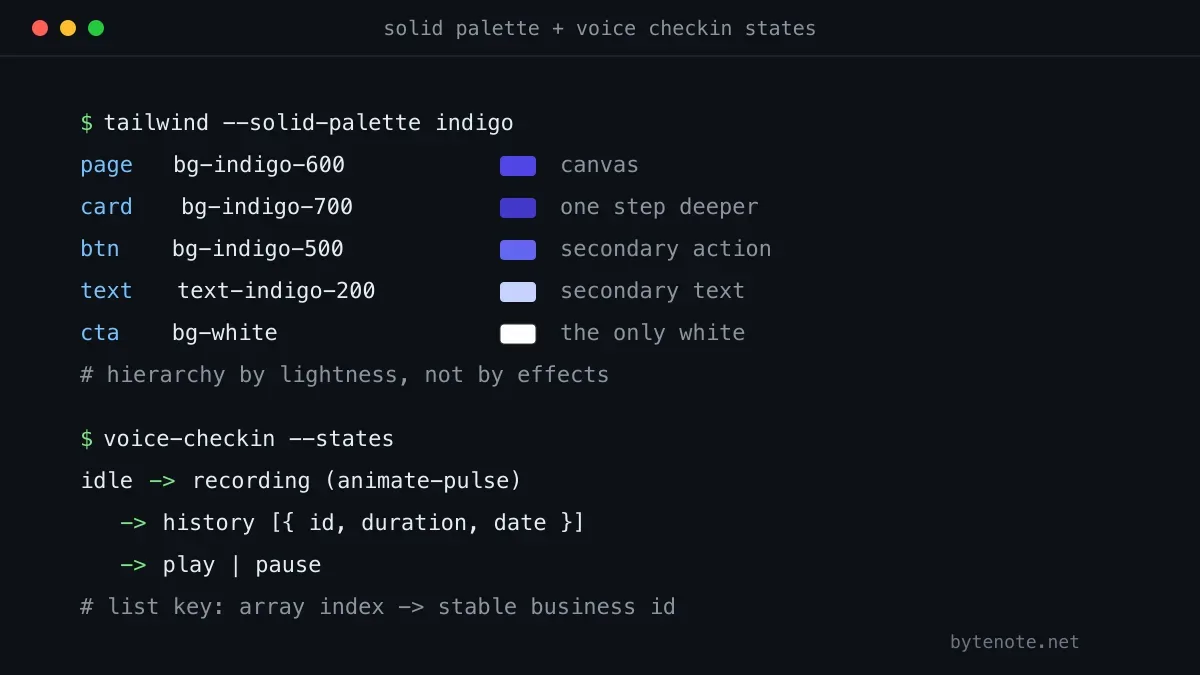Pick the indigo-200 secondary text swatch
1200x675 pixels.
tap(518, 292)
